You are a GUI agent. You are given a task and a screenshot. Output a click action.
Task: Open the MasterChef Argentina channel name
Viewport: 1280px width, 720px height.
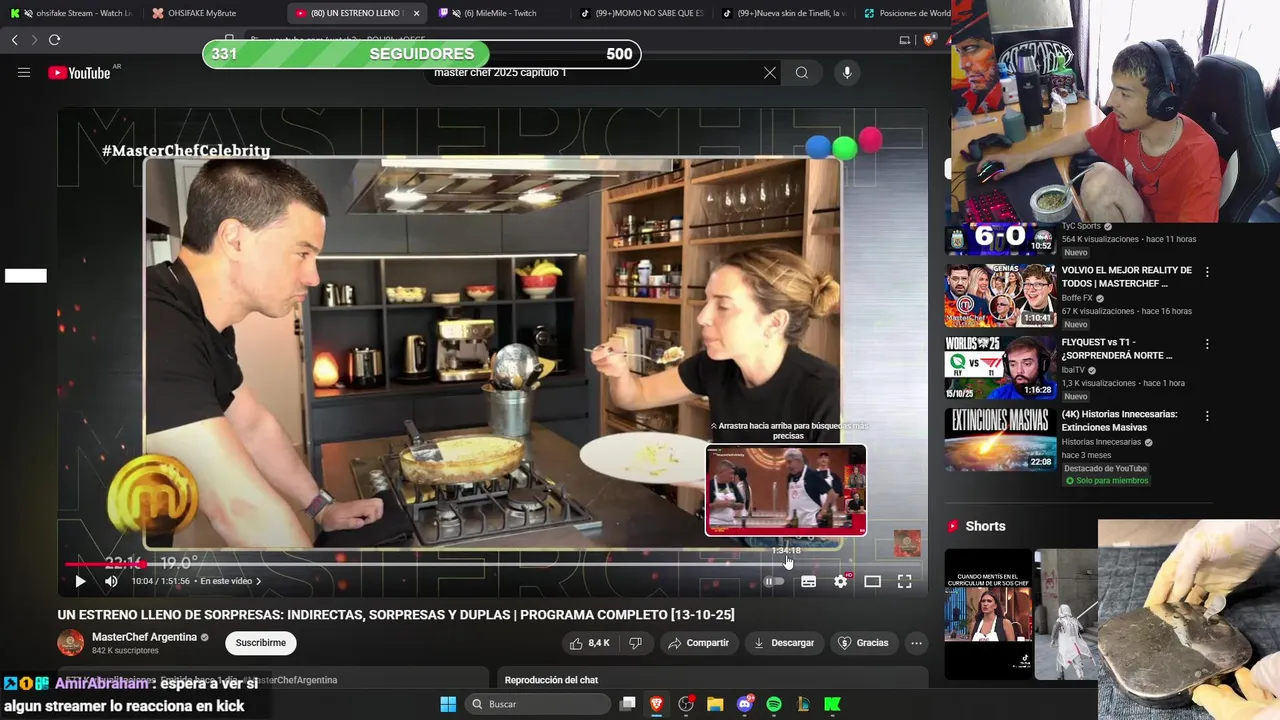coord(144,637)
